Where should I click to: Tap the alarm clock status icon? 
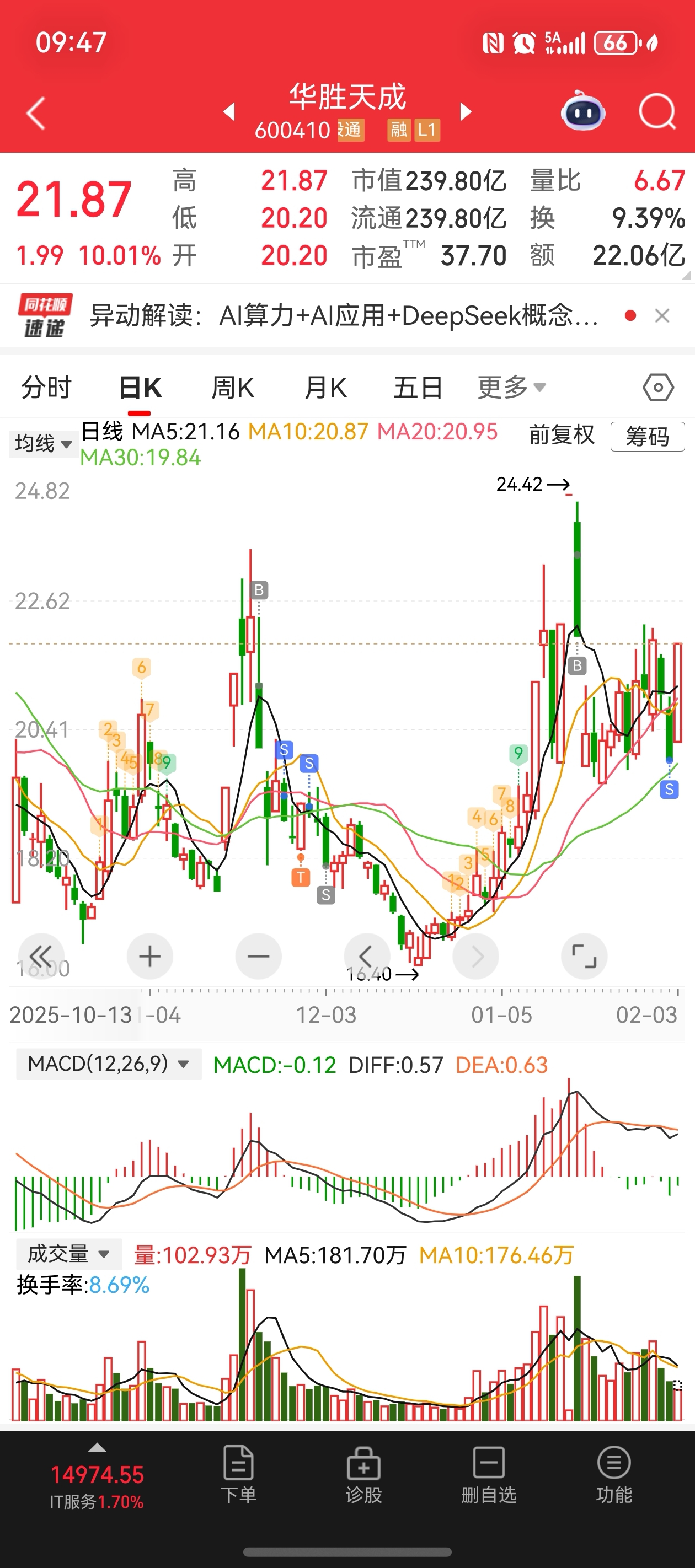point(524,42)
